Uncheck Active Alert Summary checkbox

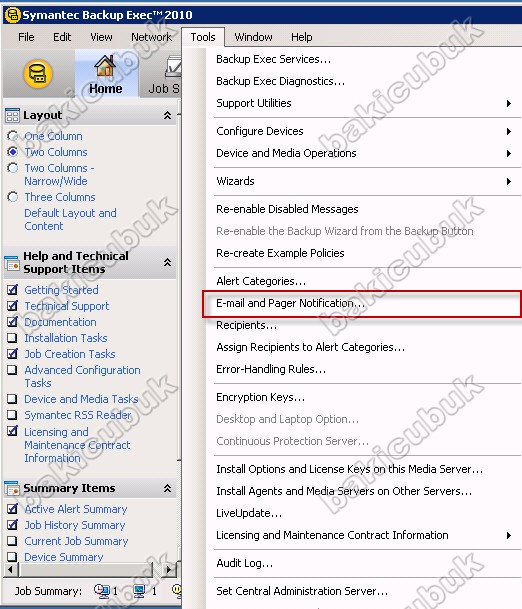12,508
